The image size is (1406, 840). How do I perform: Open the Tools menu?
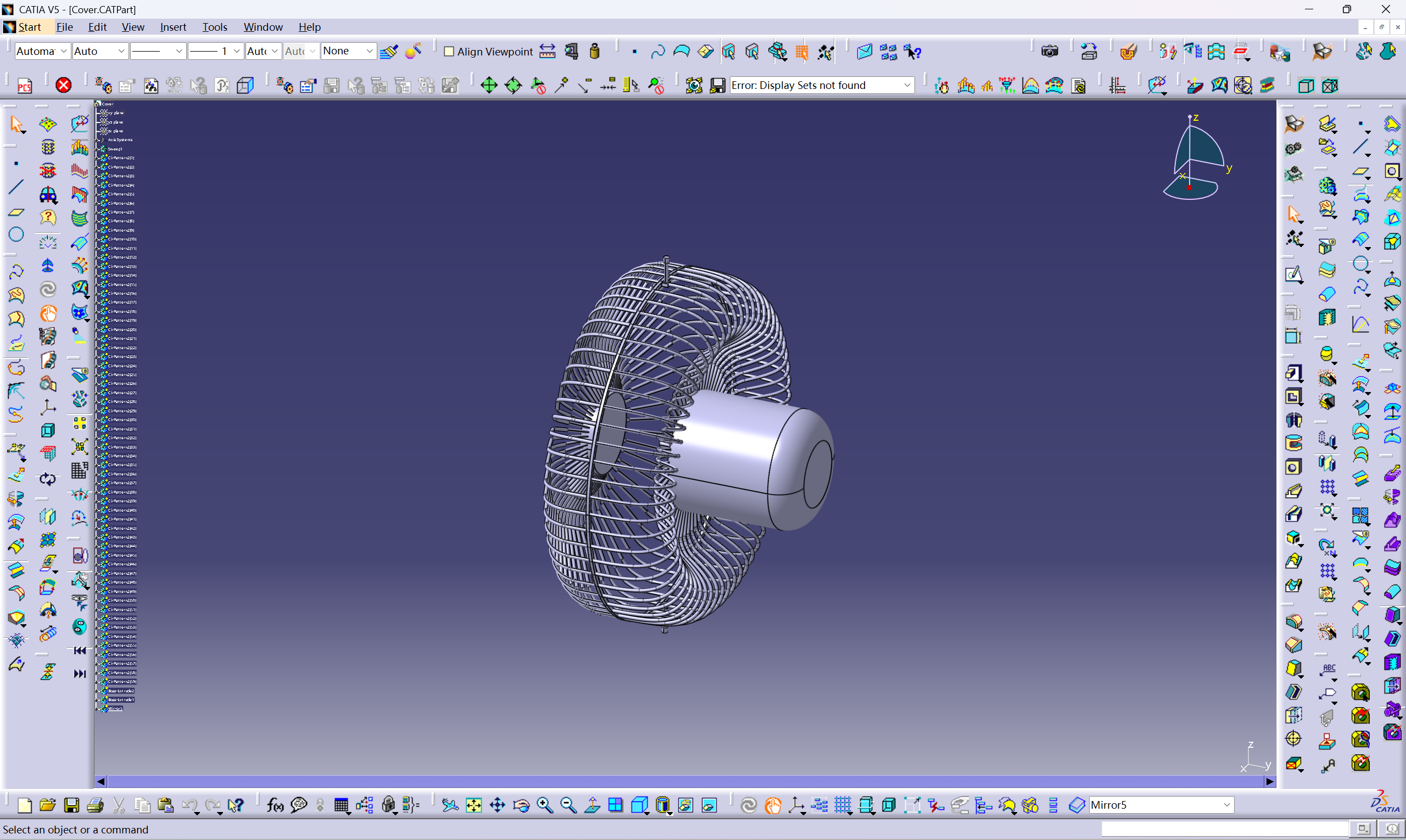[x=215, y=26]
